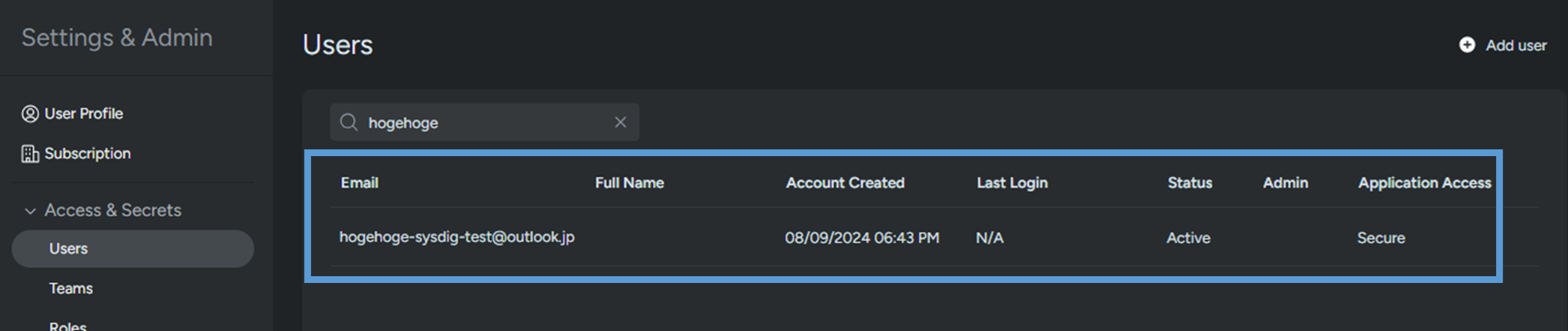The width and height of the screenshot is (1568, 331).
Task: Open user hogehoge-sysdig-test@outlook.jp
Action: point(456,237)
